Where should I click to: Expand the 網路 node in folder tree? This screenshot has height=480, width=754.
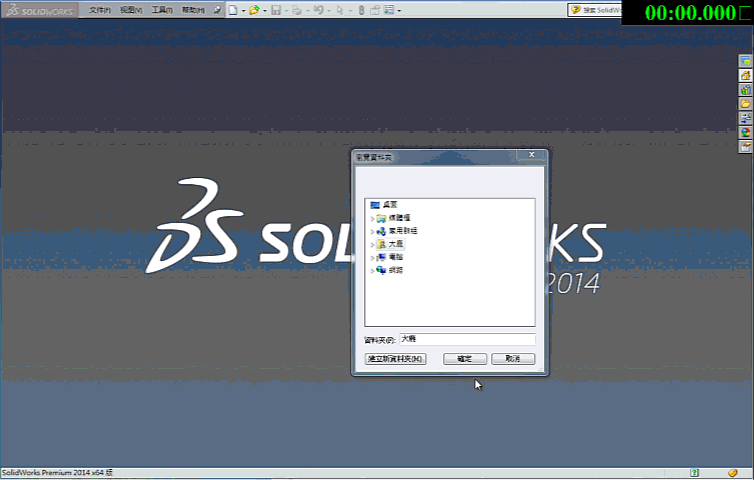(372, 271)
